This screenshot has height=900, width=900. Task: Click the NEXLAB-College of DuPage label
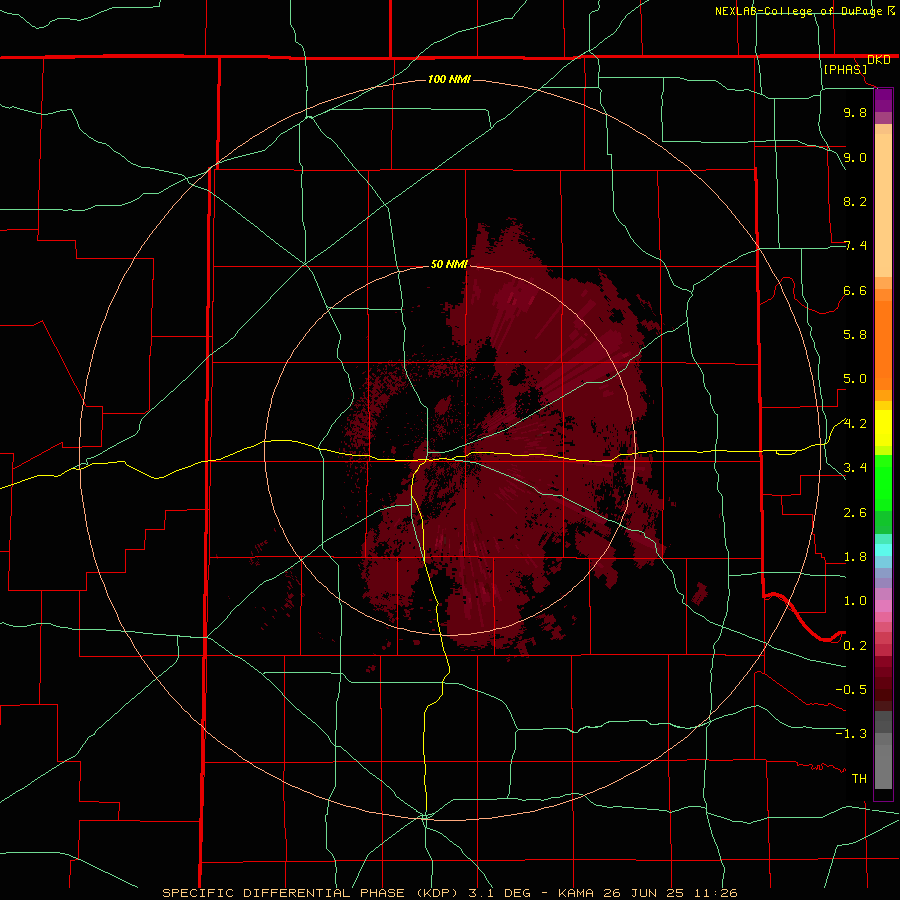798,11
